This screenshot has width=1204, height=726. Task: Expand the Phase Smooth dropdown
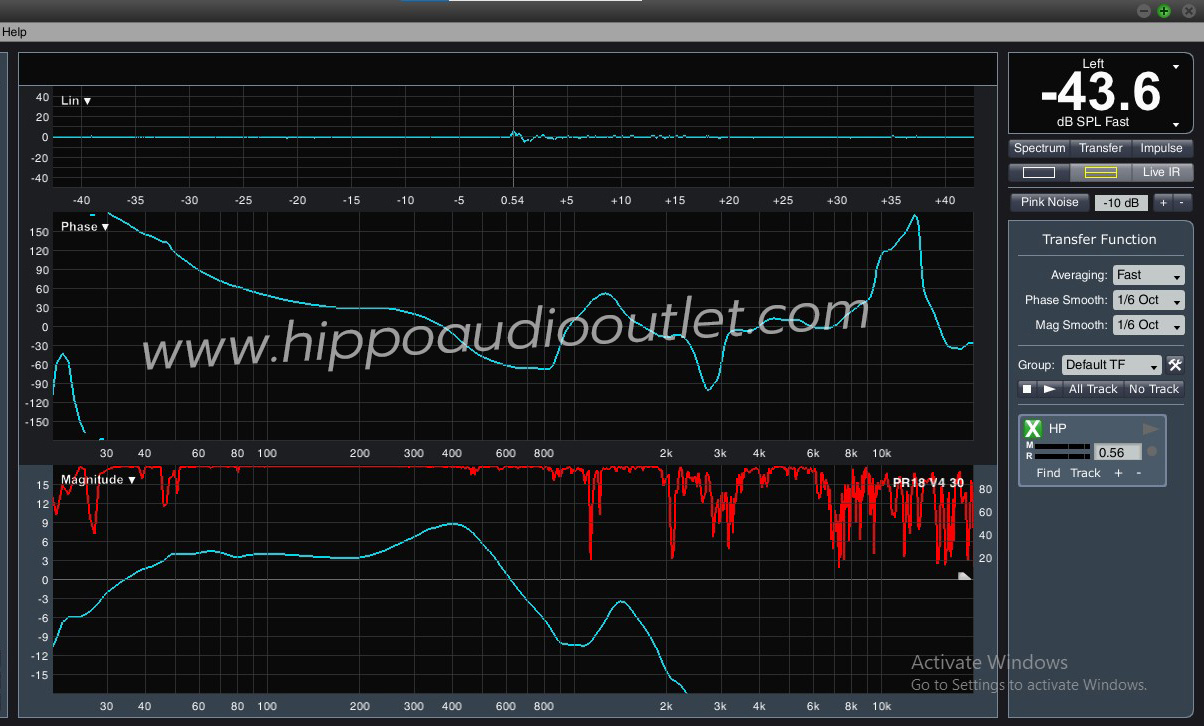click(x=1149, y=300)
